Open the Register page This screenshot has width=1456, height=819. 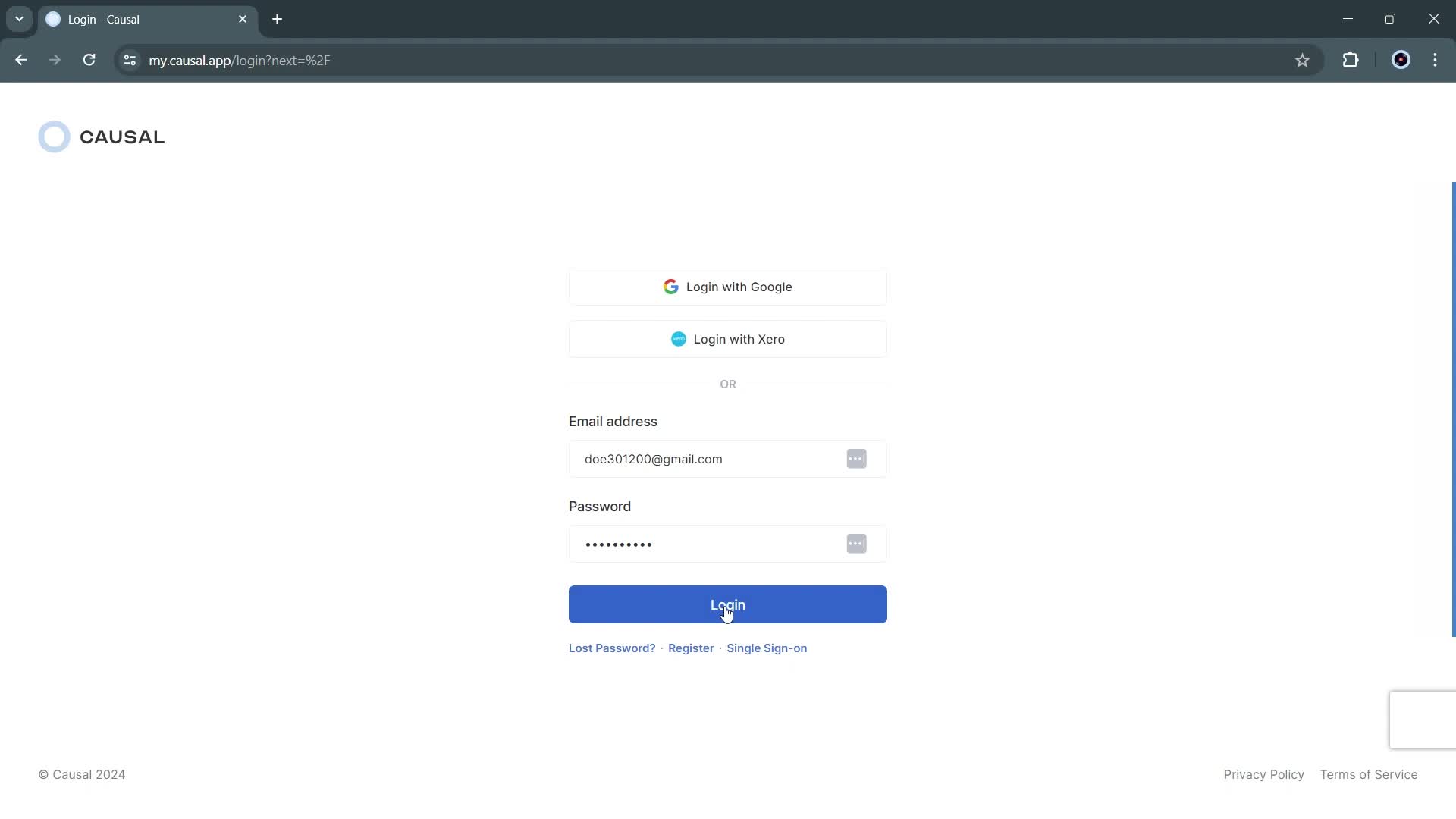coord(691,647)
